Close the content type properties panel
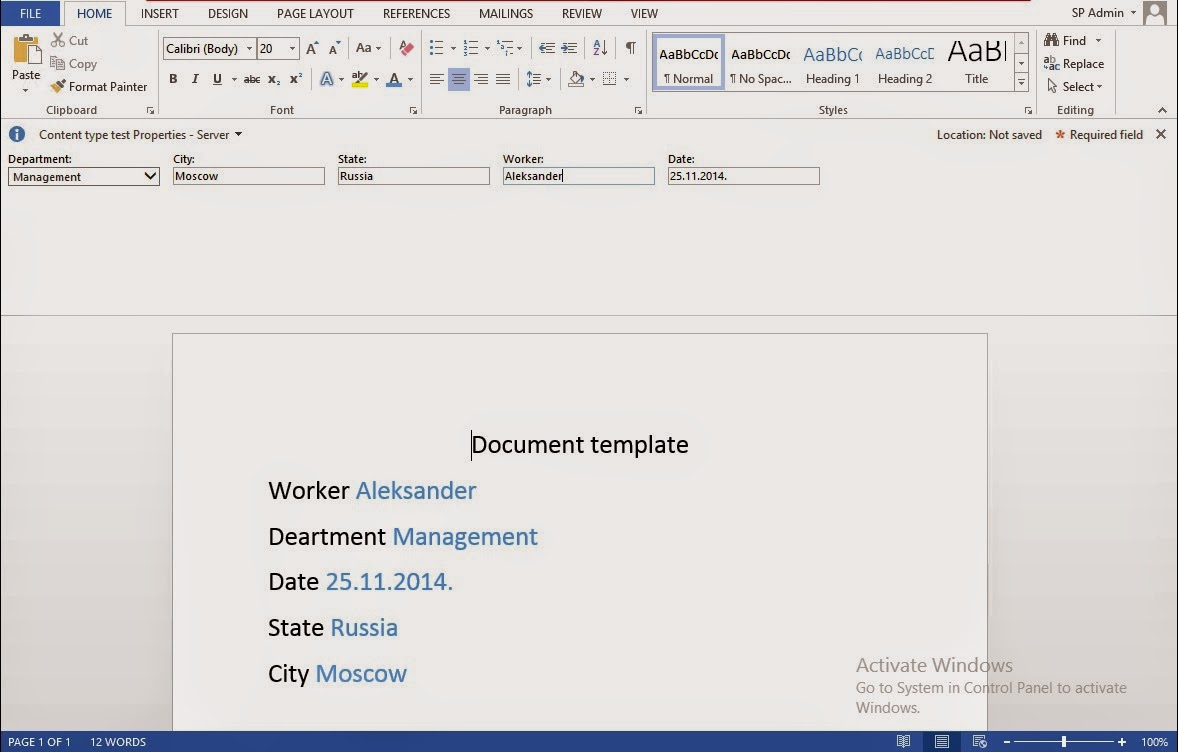1178x752 pixels. (1161, 134)
